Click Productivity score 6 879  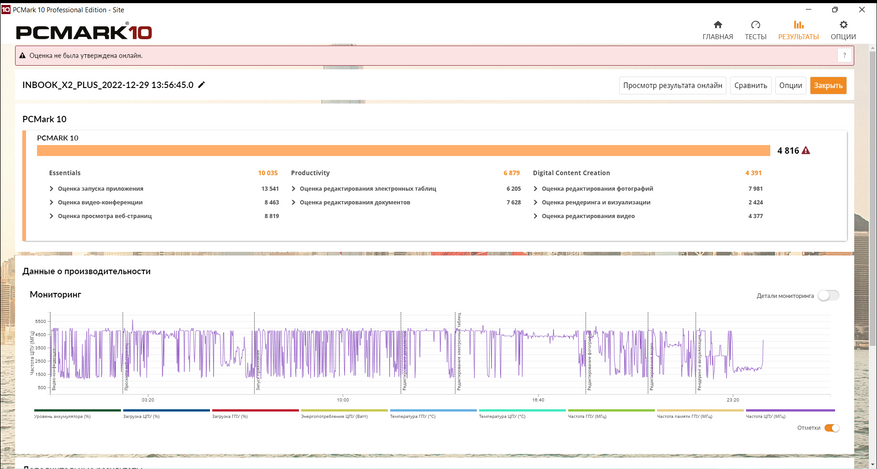tap(512, 173)
